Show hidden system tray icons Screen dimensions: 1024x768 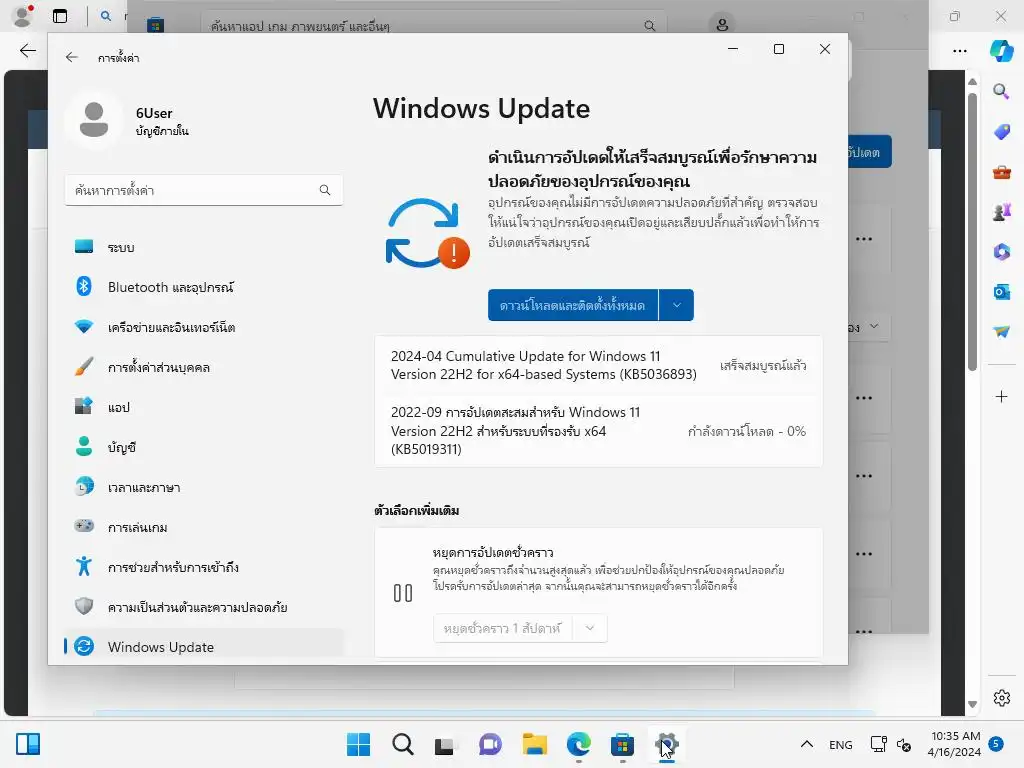[807, 744]
